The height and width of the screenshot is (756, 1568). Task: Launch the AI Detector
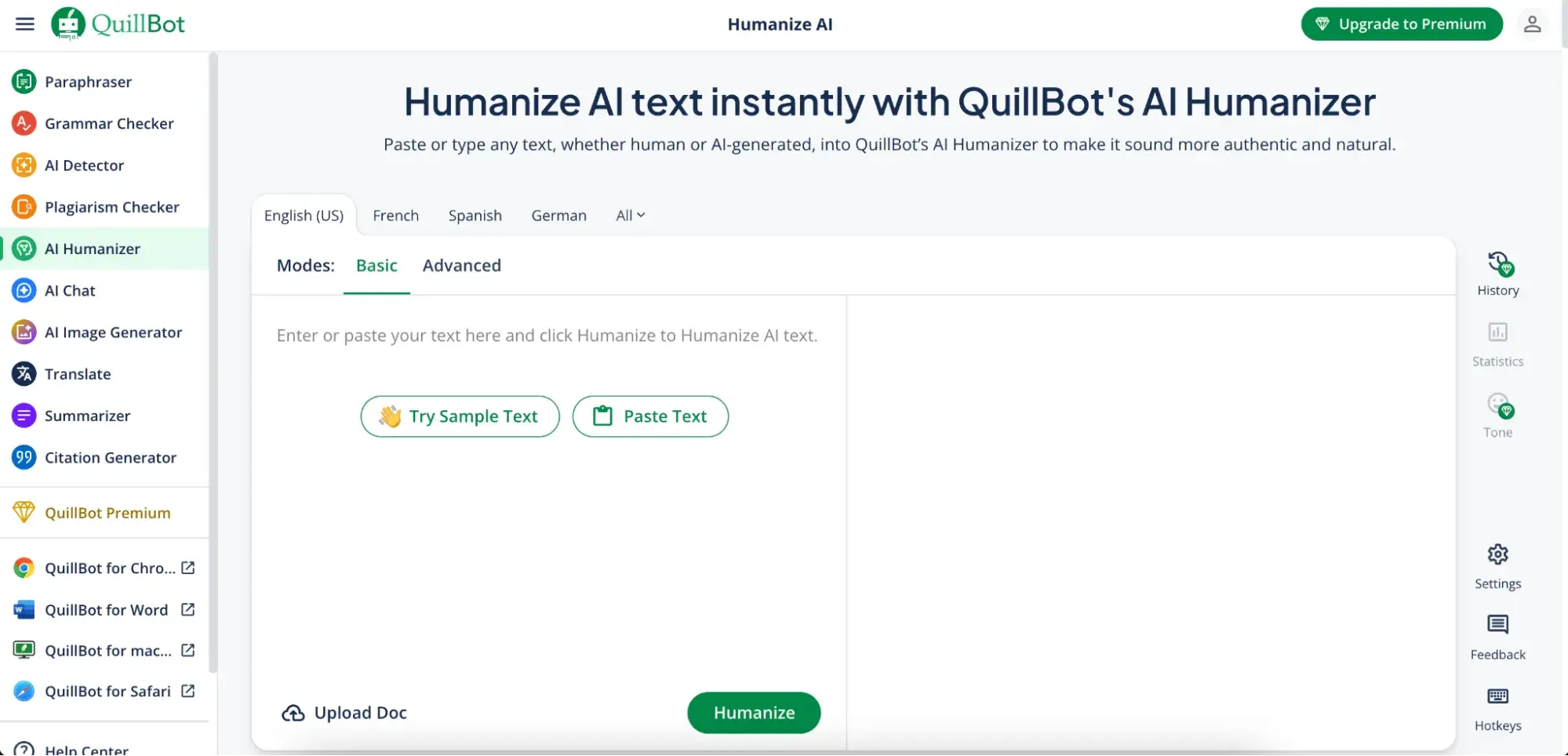(x=85, y=165)
